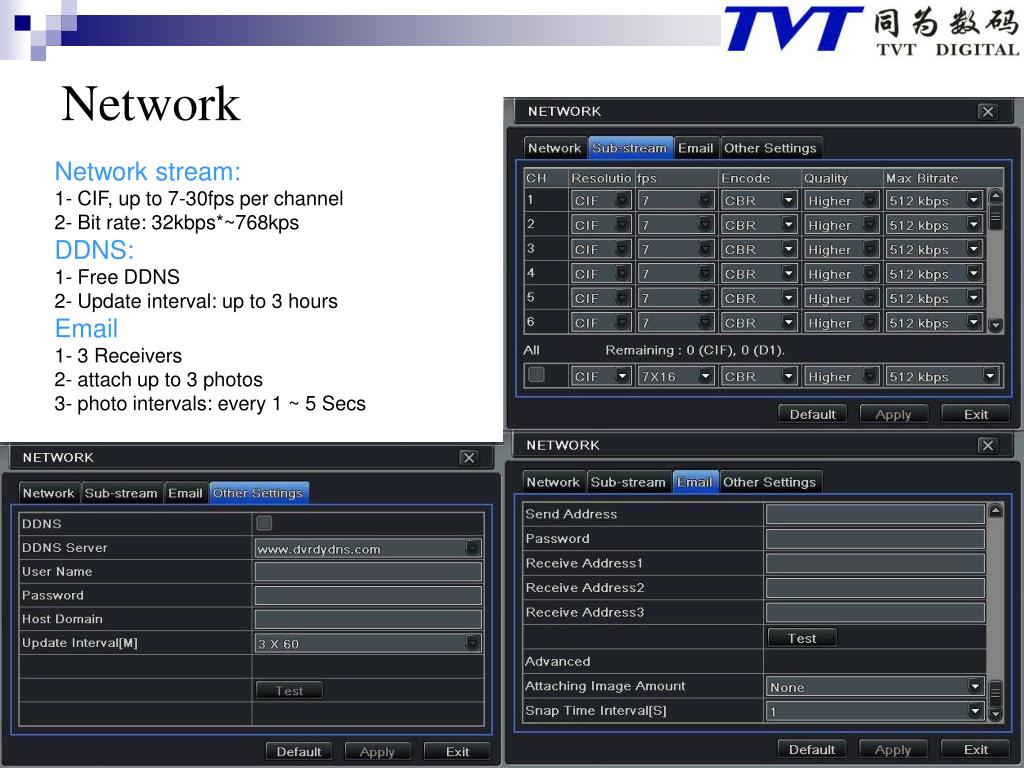The image size is (1024, 768).
Task: Click the Send Address input field
Action: coord(875,514)
